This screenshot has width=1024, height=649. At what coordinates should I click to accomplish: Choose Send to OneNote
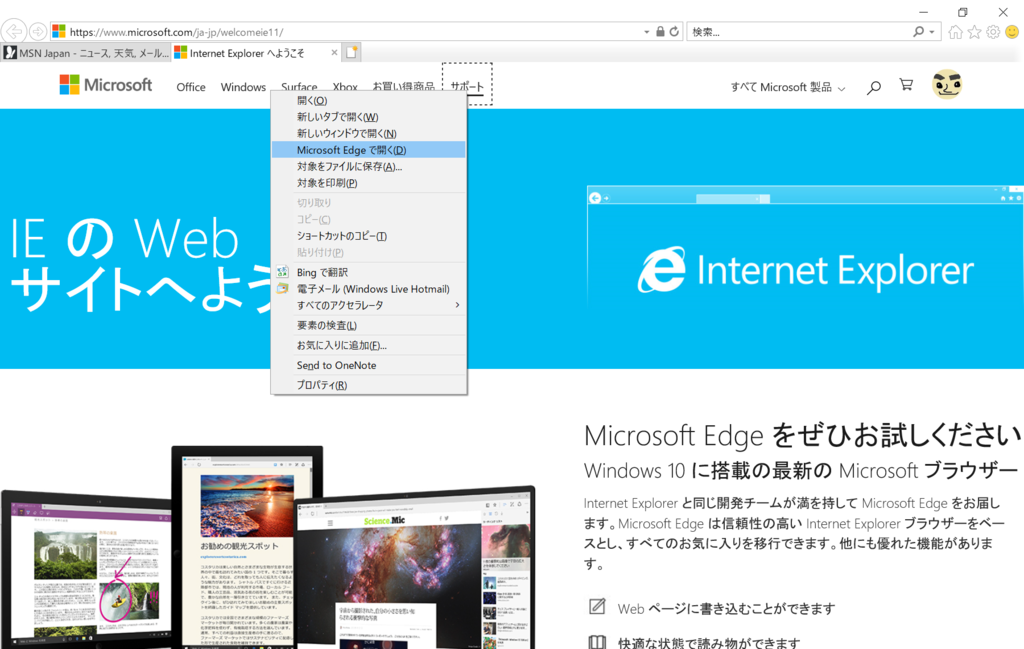coord(369,365)
